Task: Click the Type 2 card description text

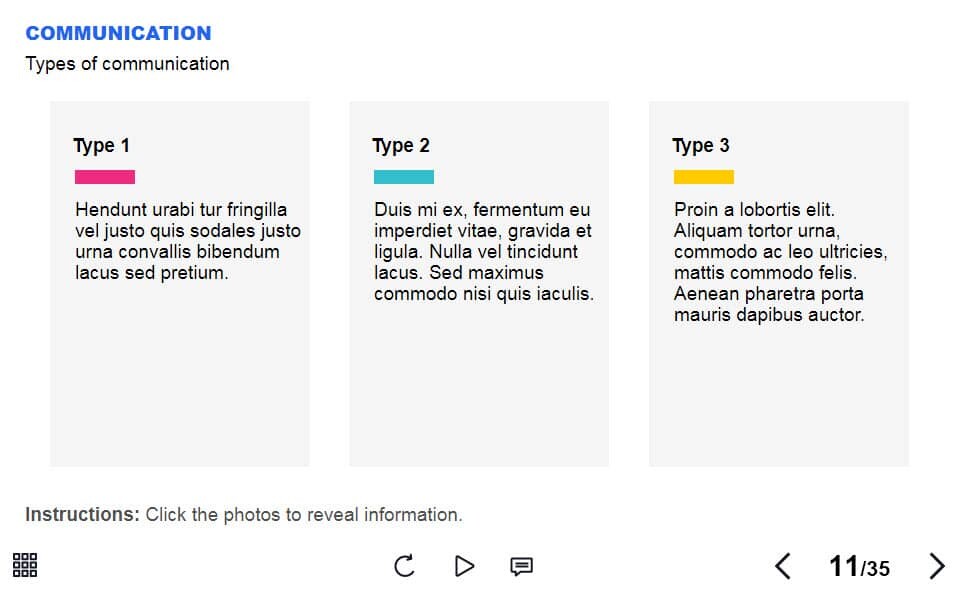Action: [483, 252]
